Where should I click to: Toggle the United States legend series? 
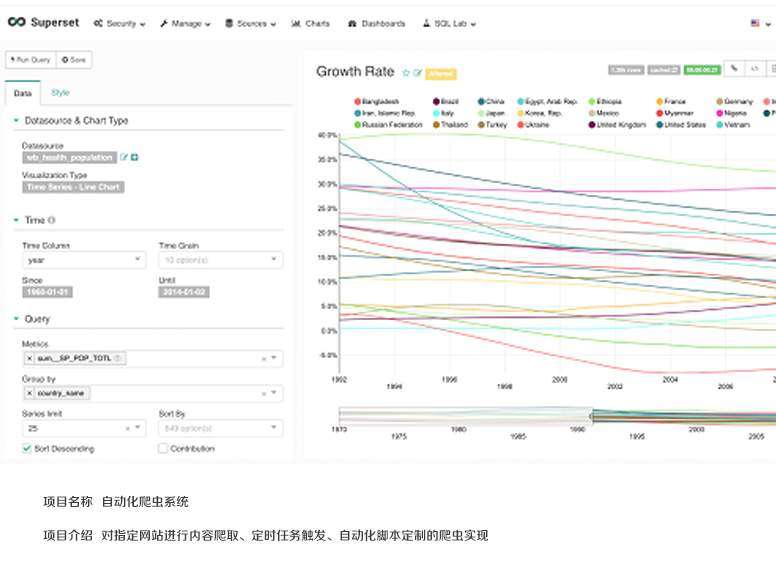coord(681,125)
